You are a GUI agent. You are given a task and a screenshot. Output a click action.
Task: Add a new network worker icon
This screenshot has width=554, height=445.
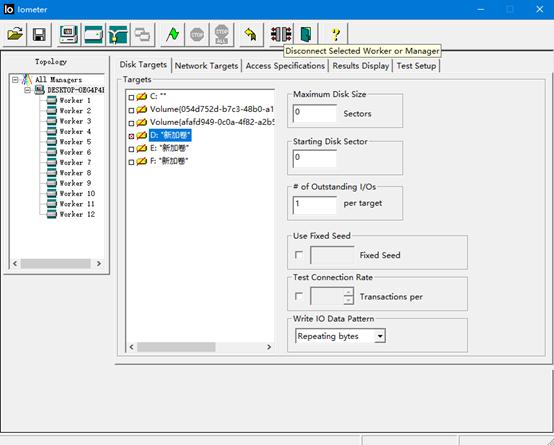[118, 34]
